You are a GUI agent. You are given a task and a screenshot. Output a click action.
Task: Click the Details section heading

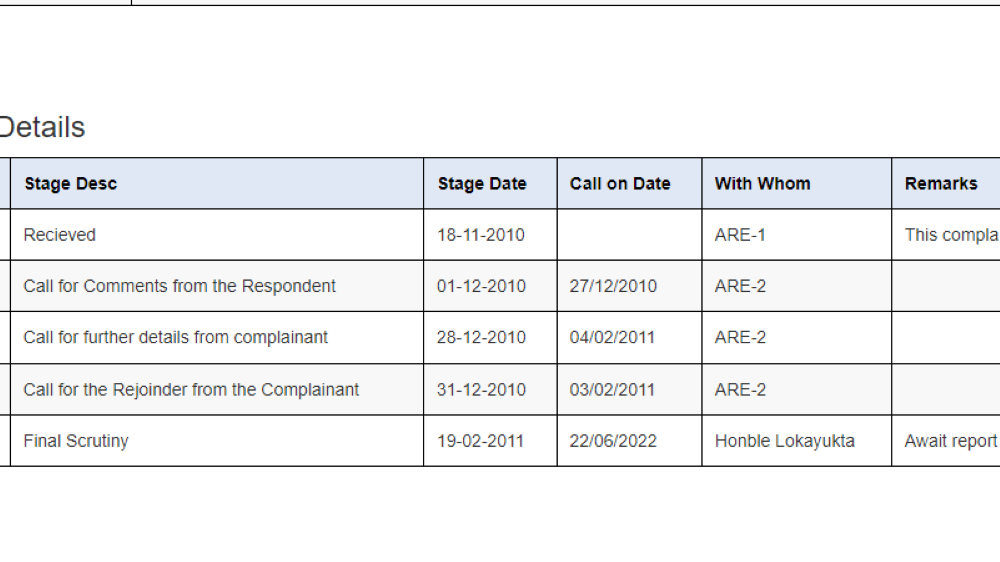tap(42, 128)
